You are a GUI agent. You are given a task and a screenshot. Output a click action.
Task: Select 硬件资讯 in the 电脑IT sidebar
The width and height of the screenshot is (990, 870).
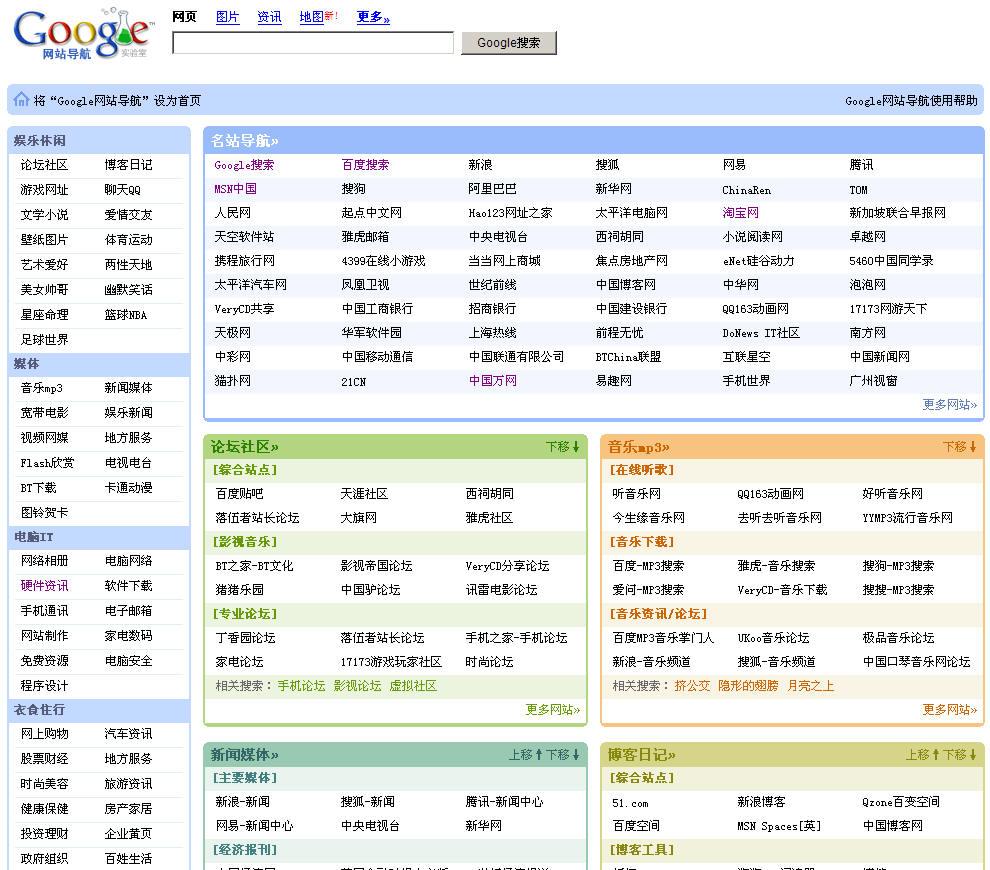click(x=45, y=586)
